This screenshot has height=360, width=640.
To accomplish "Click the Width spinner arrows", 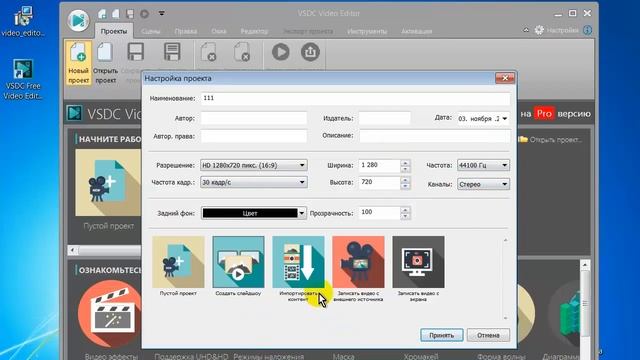I will pyautogui.click(x=405, y=166).
